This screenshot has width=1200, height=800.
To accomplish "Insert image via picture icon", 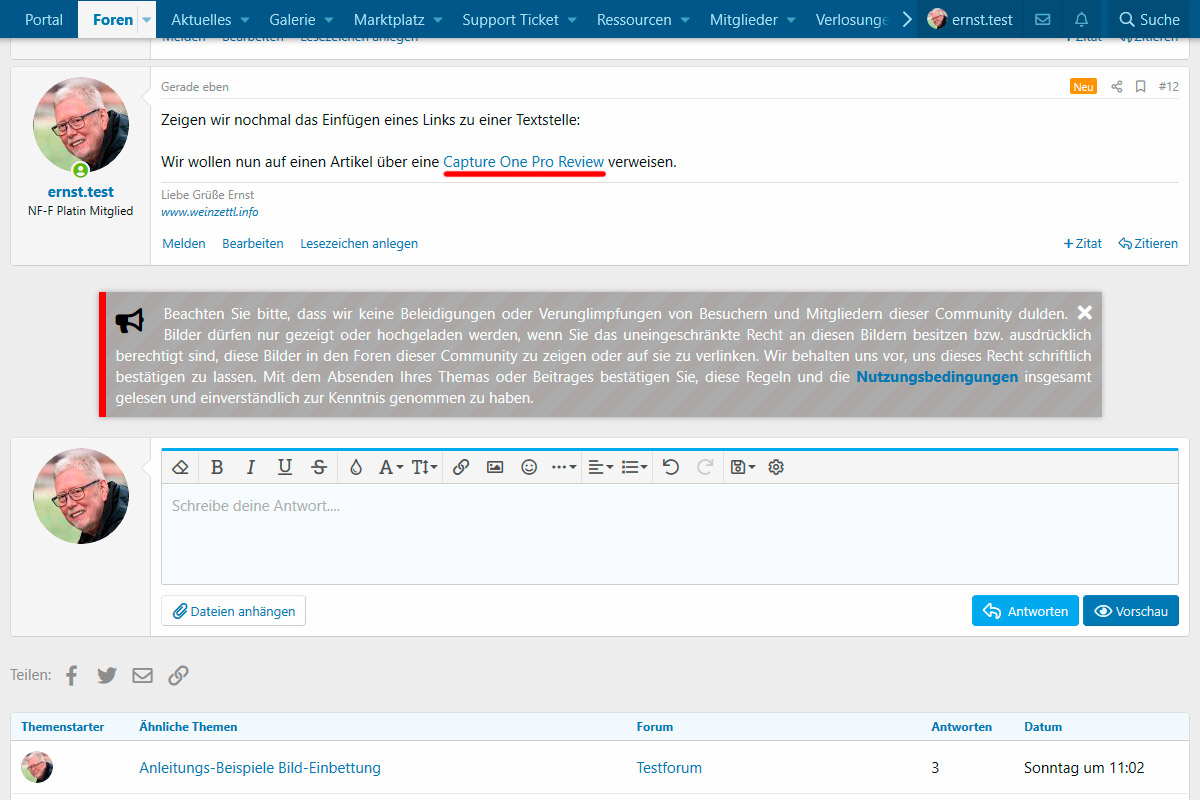I will pos(495,467).
